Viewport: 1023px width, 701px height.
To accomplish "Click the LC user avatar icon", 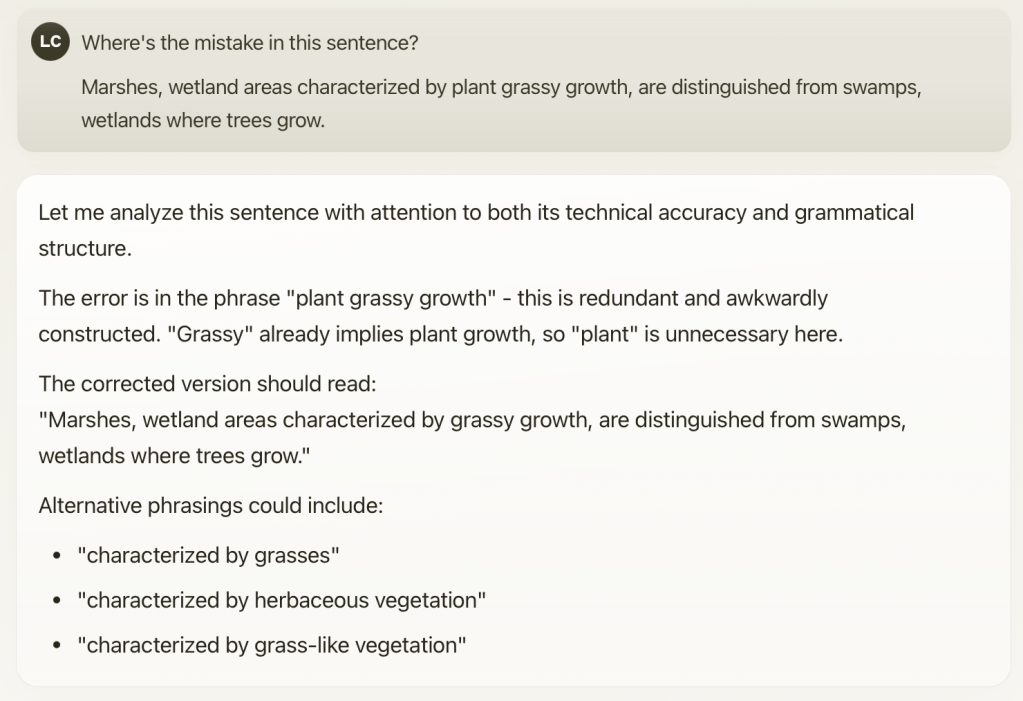I will (x=50, y=43).
